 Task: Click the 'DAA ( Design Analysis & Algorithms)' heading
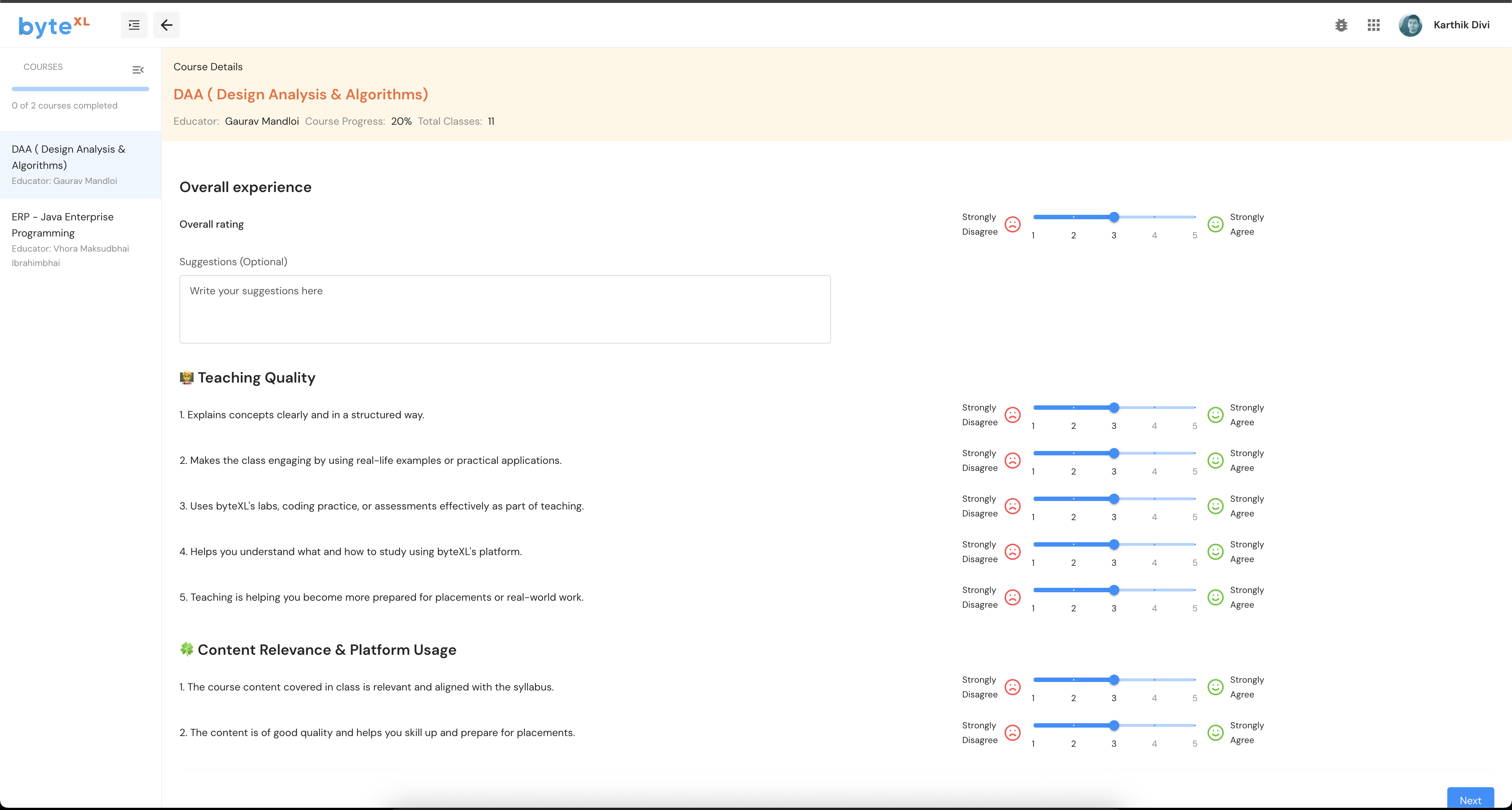coord(300,95)
